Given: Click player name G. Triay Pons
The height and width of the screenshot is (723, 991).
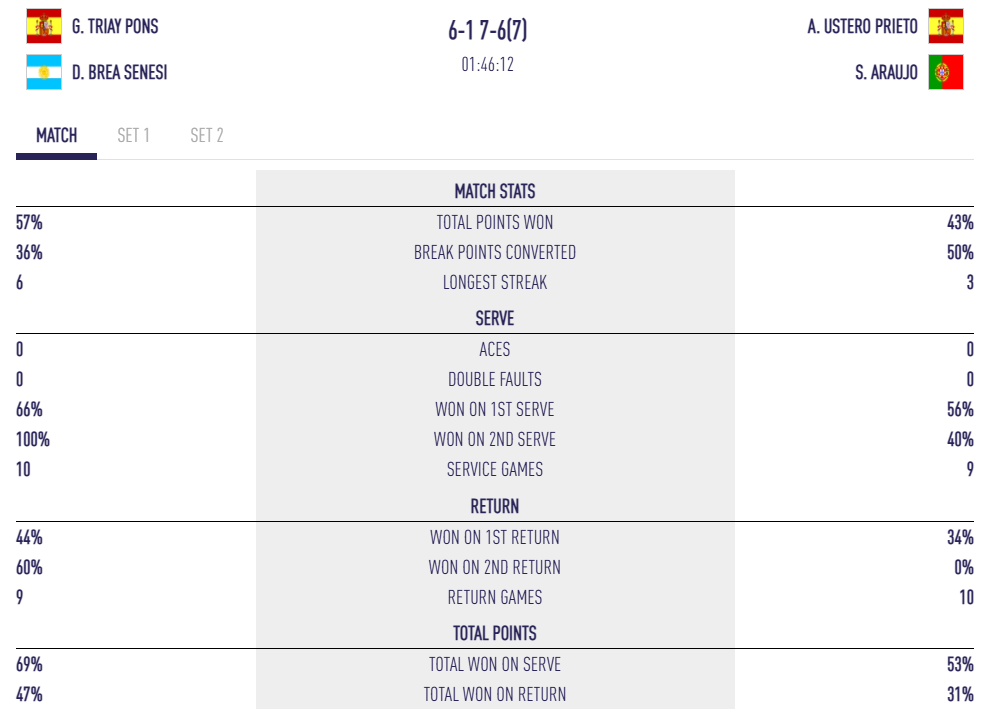Looking at the screenshot, I should pyautogui.click(x=115, y=26).
